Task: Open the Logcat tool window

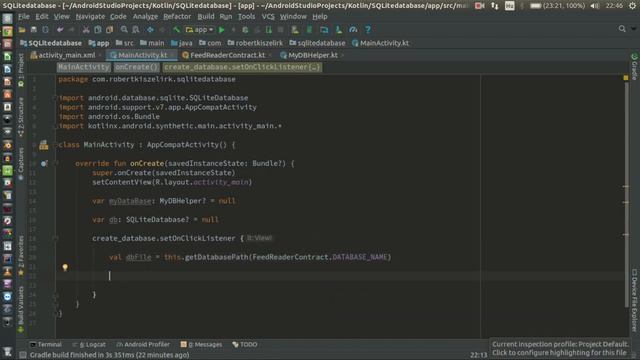Action: point(89,344)
